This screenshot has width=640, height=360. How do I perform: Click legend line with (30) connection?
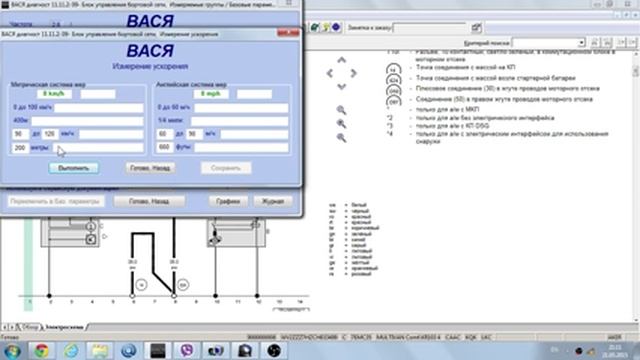point(508,89)
